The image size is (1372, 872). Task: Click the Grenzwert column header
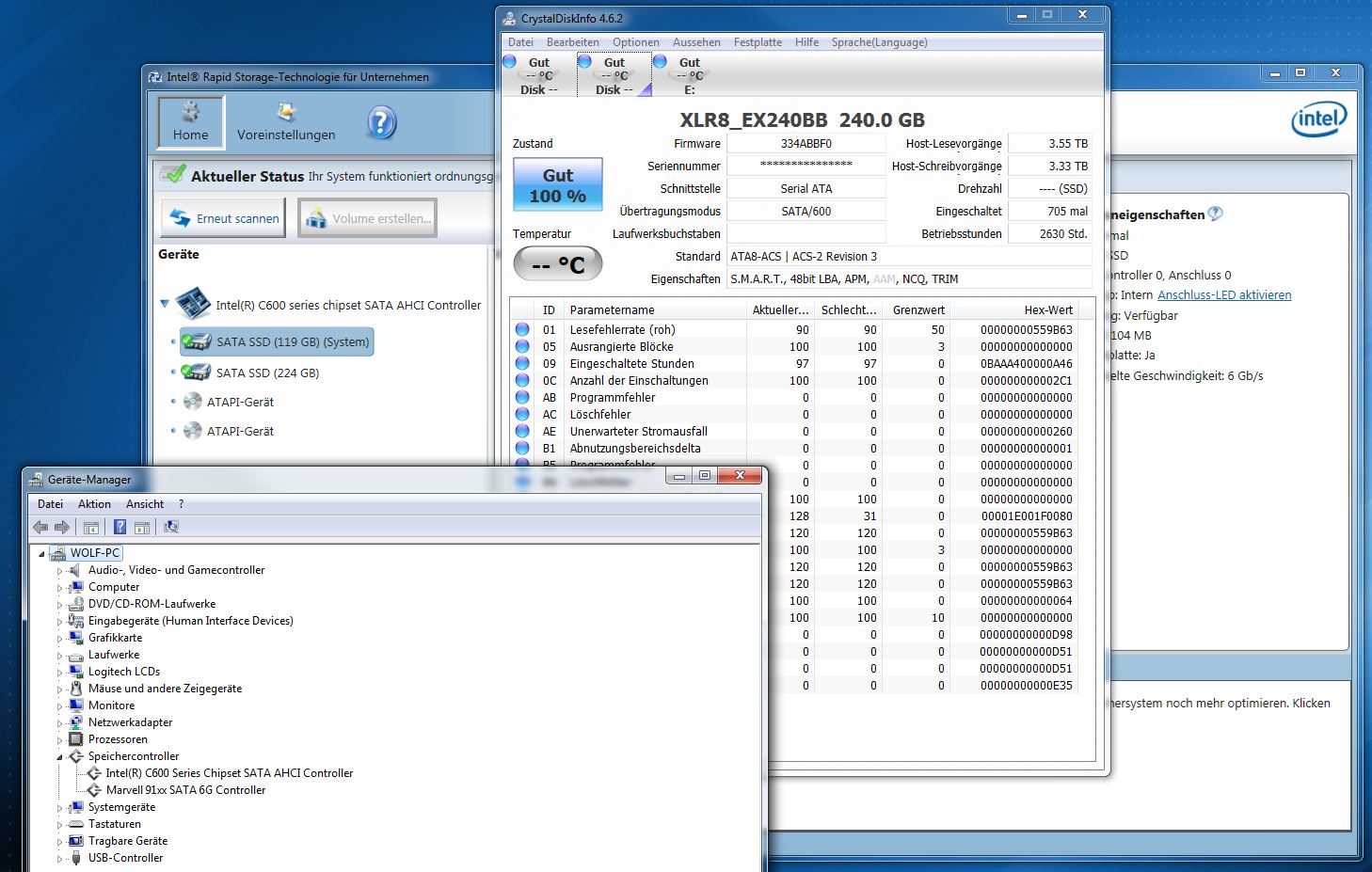918,309
